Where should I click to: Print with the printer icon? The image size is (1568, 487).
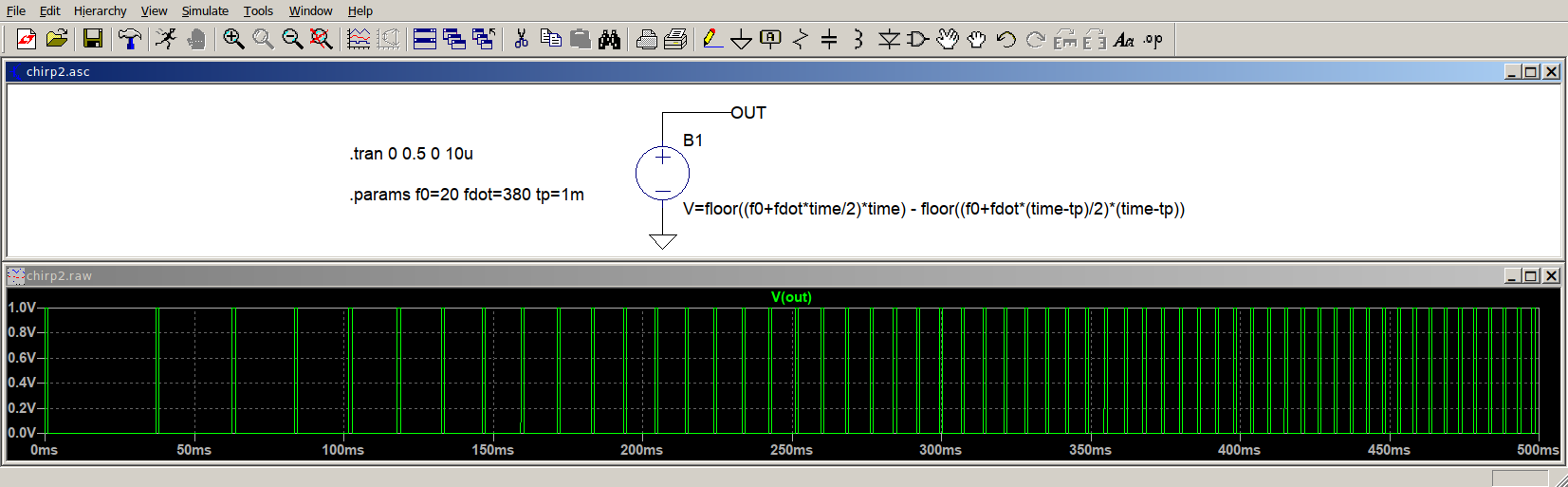[x=676, y=39]
